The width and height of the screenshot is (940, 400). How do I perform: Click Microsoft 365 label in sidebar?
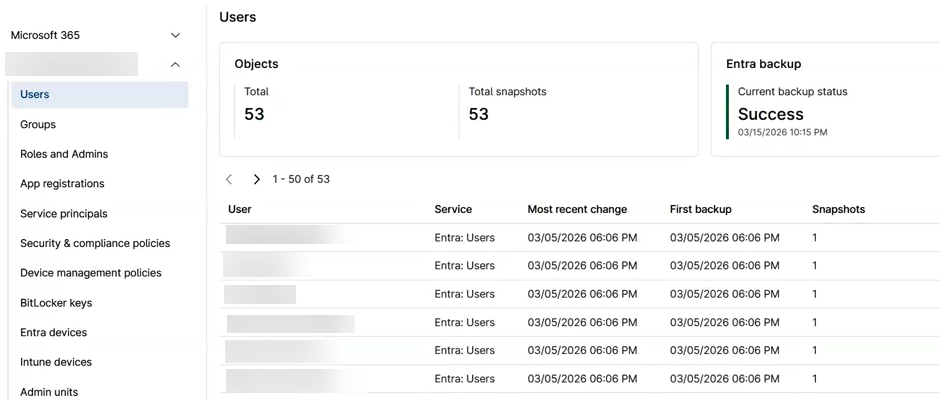coord(45,35)
